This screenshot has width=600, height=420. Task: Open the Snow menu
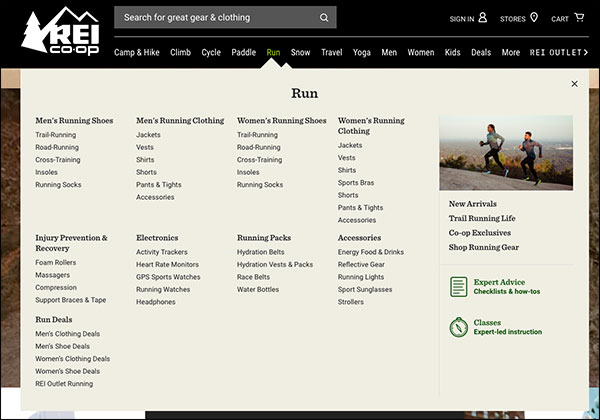[x=300, y=52]
